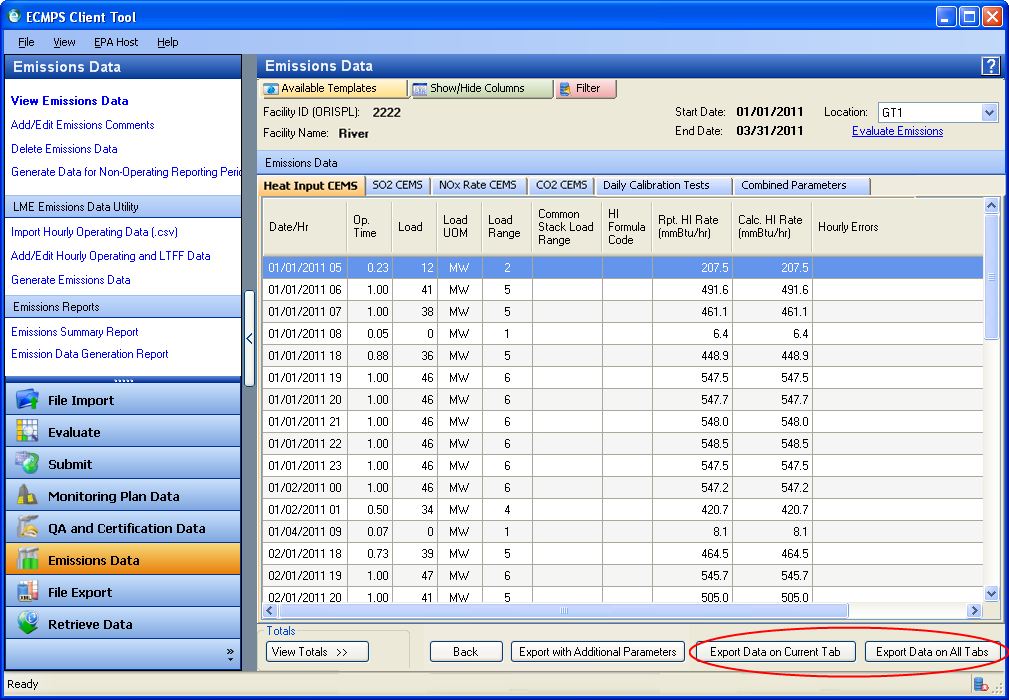Open help with the question mark icon
The image size is (1009, 700).
990,66
